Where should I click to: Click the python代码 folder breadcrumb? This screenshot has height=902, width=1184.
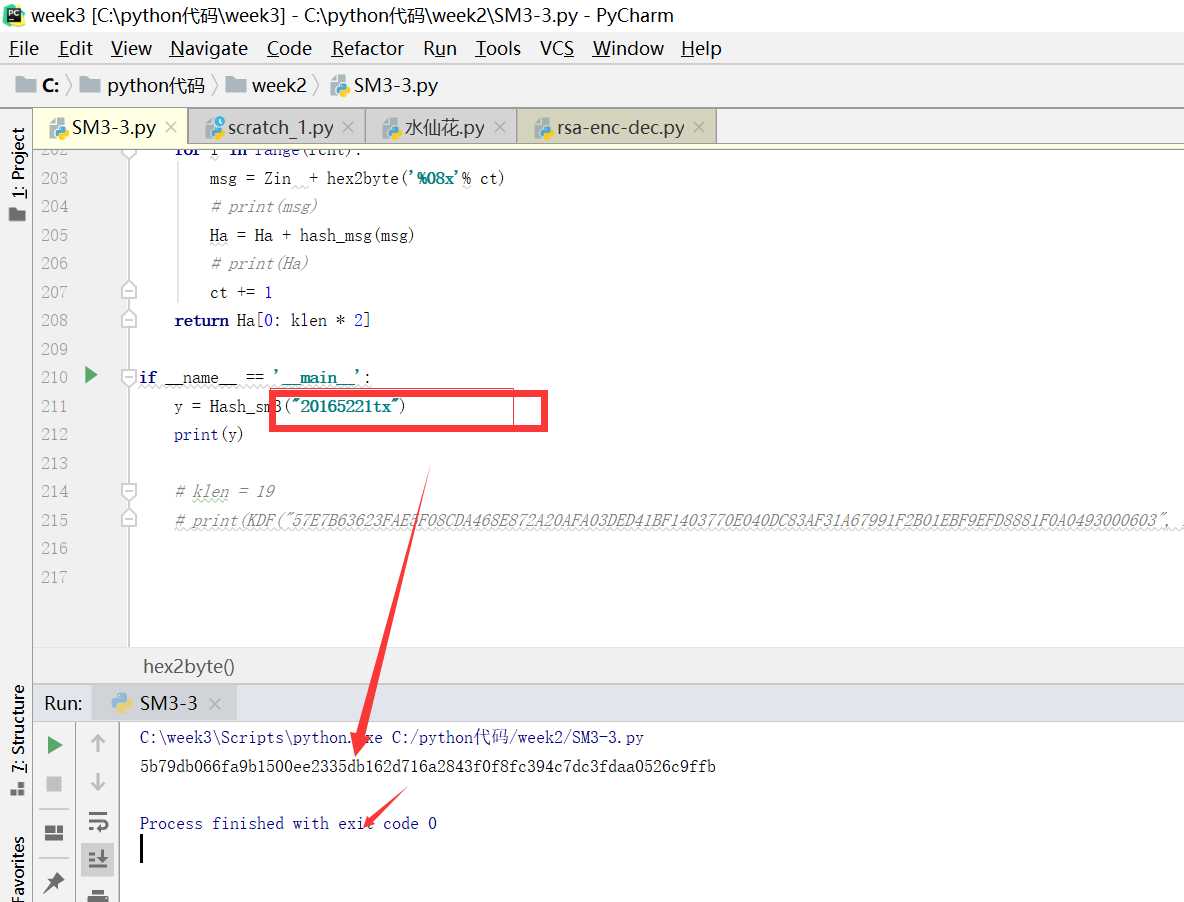143,85
